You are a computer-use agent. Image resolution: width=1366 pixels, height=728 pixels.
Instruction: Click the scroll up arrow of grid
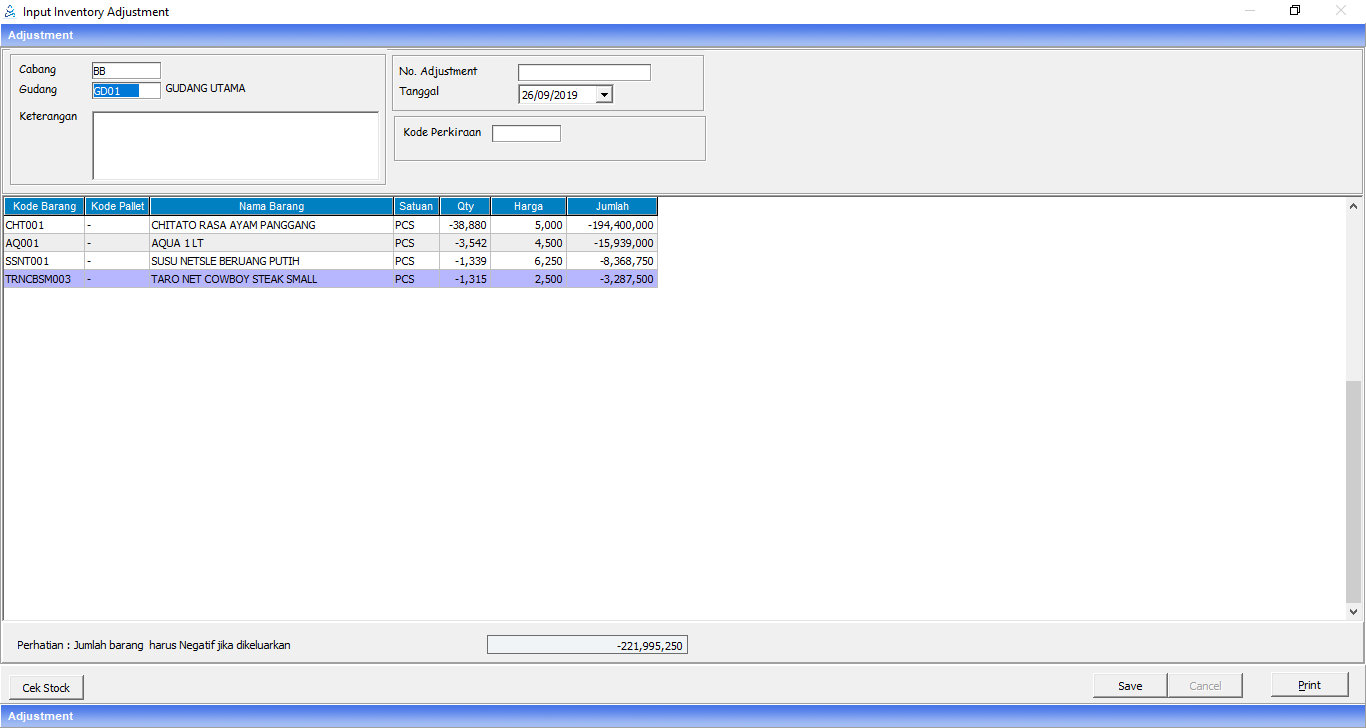1354,206
